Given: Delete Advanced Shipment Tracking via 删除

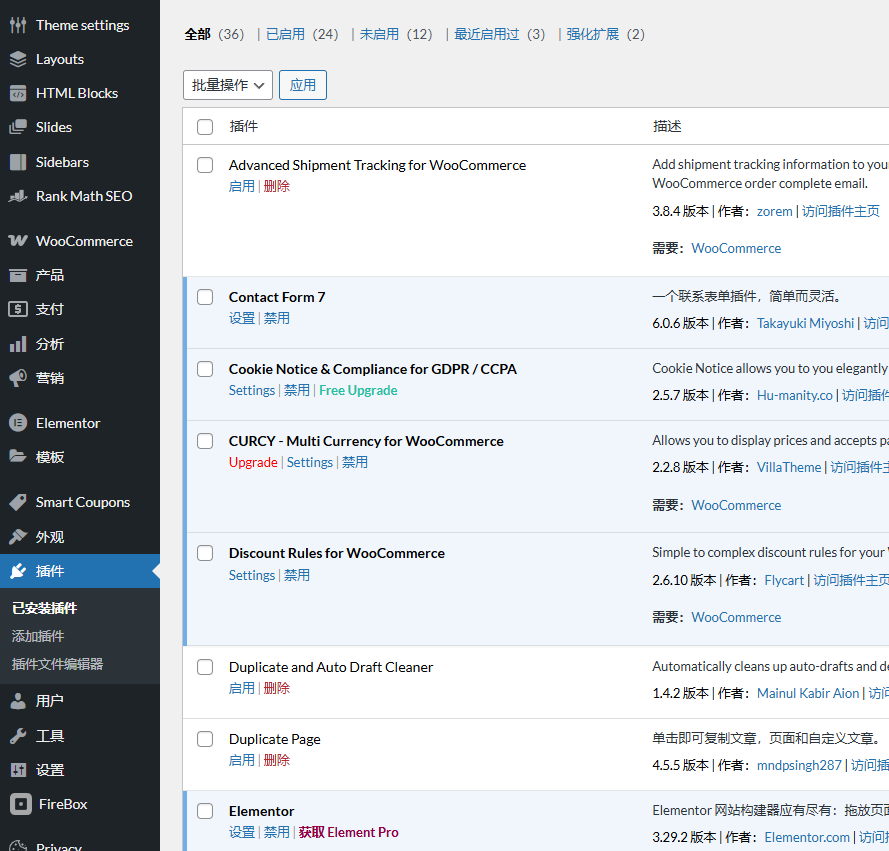Looking at the screenshot, I should pyautogui.click(x=277, y=186).
